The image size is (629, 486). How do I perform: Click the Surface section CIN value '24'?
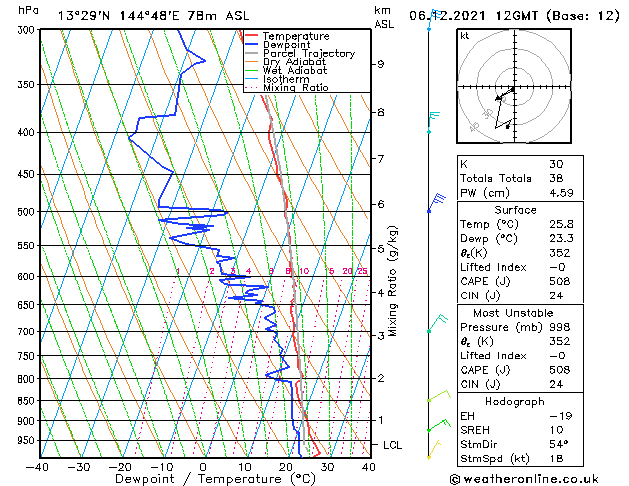click(x=556, y=296)
